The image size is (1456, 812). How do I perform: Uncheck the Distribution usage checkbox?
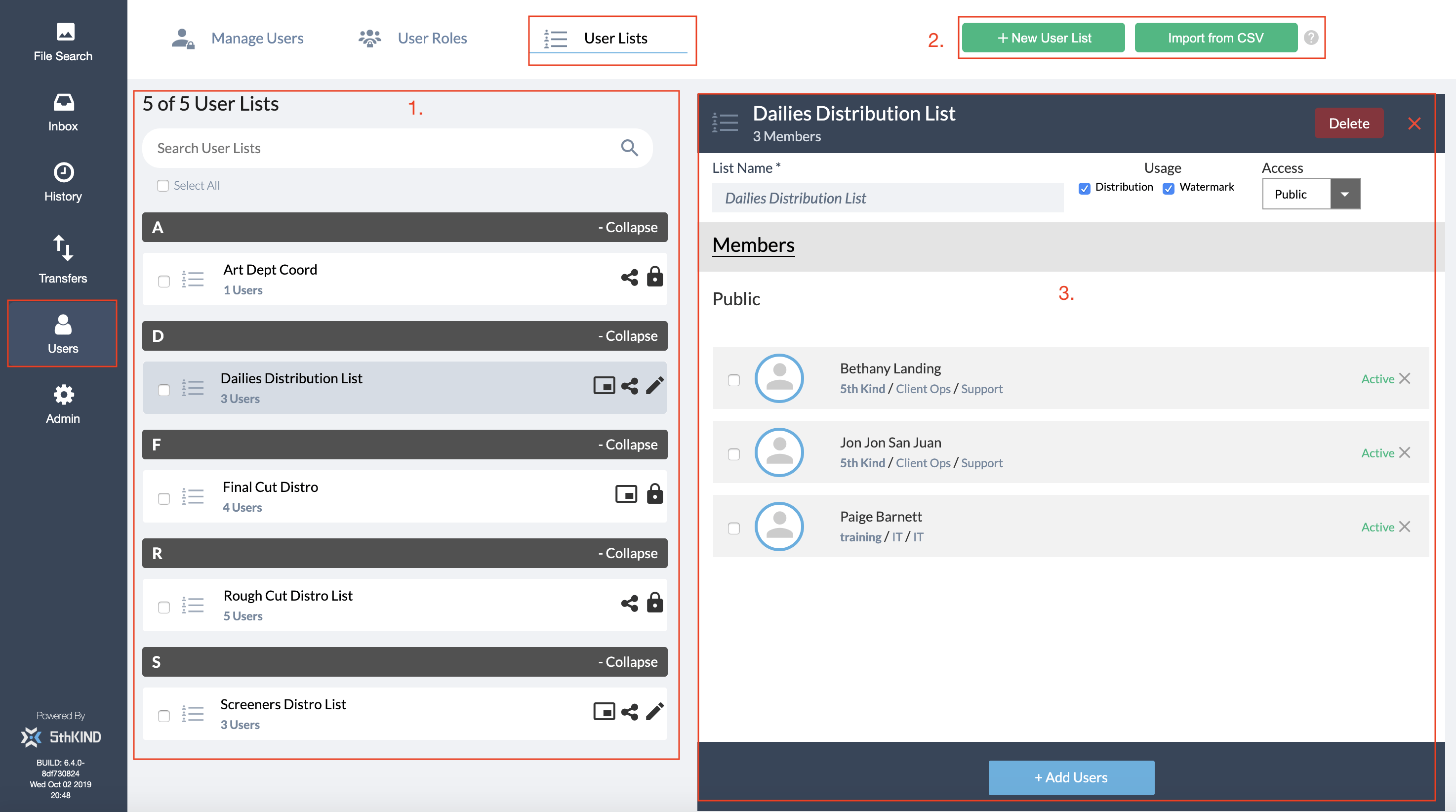click(1084, 188)
